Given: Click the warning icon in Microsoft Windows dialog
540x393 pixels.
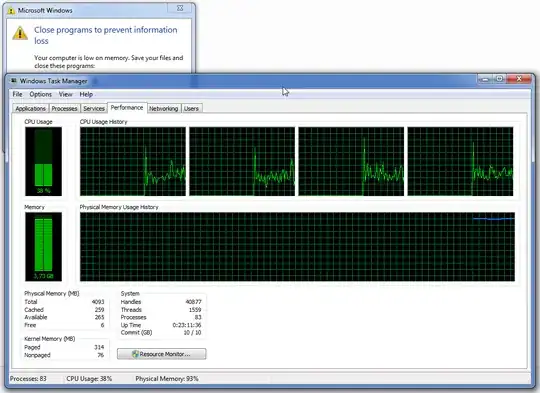Looking at the screenshot, I should [20, 33].
